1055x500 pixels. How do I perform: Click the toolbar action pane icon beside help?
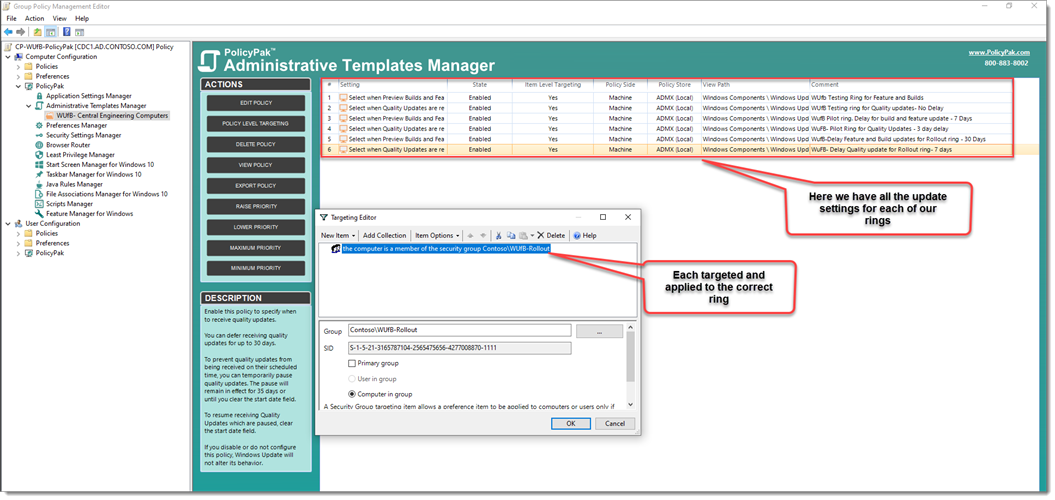tap(79, 32)
